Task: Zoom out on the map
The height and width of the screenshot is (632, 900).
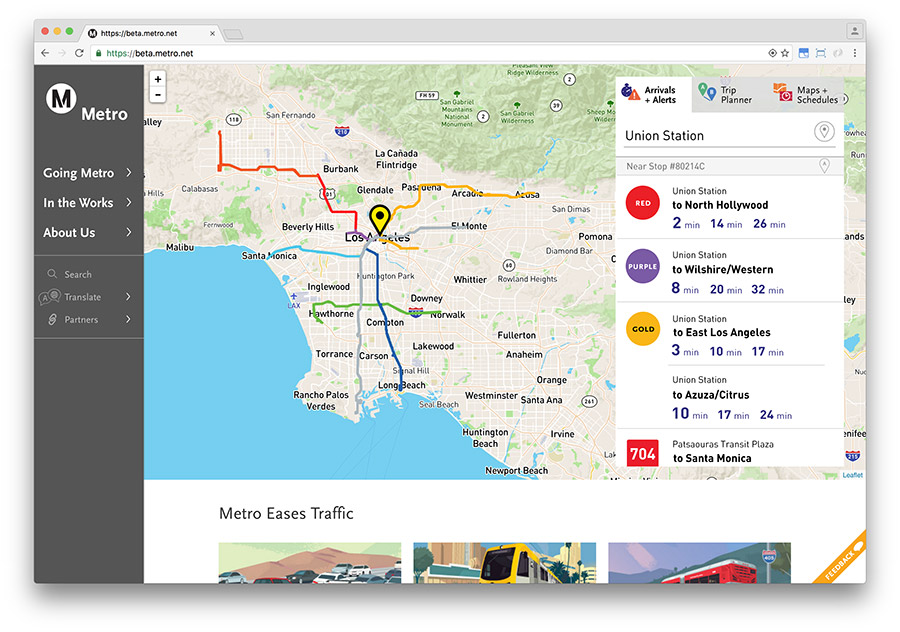Action: coord(158,95)
